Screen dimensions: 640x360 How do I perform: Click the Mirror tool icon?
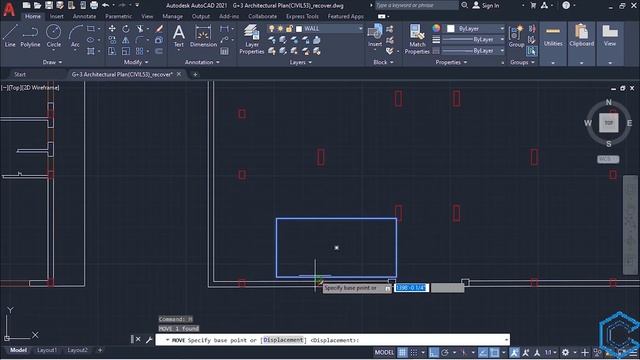click(126, 40)
